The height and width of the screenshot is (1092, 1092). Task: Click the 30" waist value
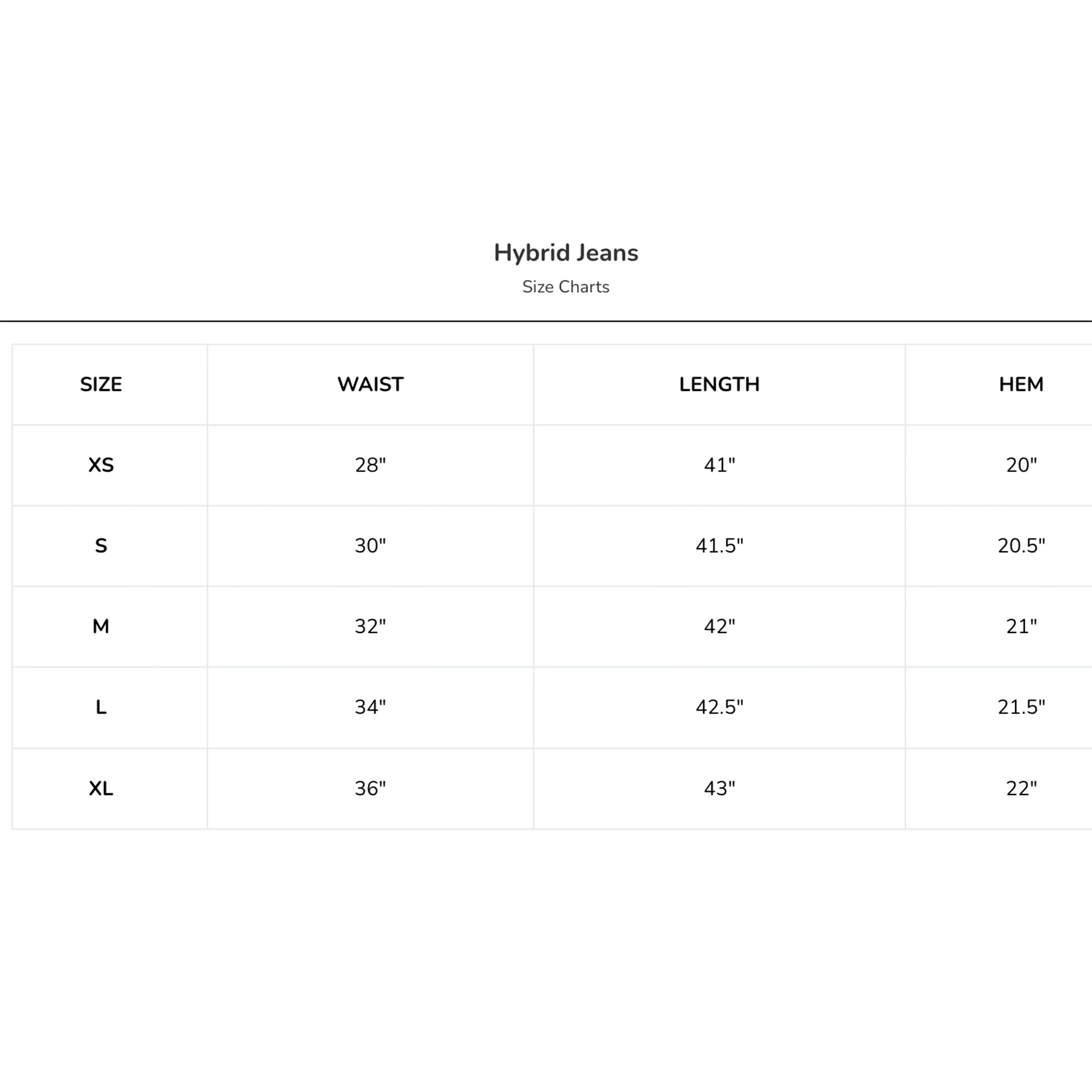[370, 546]
